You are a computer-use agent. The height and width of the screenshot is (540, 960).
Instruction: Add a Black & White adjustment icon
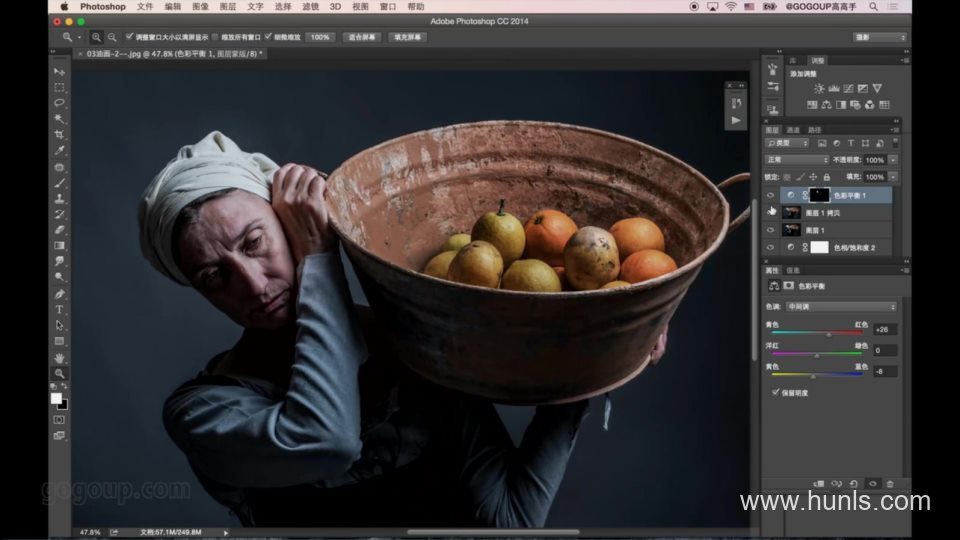point(841,105)
